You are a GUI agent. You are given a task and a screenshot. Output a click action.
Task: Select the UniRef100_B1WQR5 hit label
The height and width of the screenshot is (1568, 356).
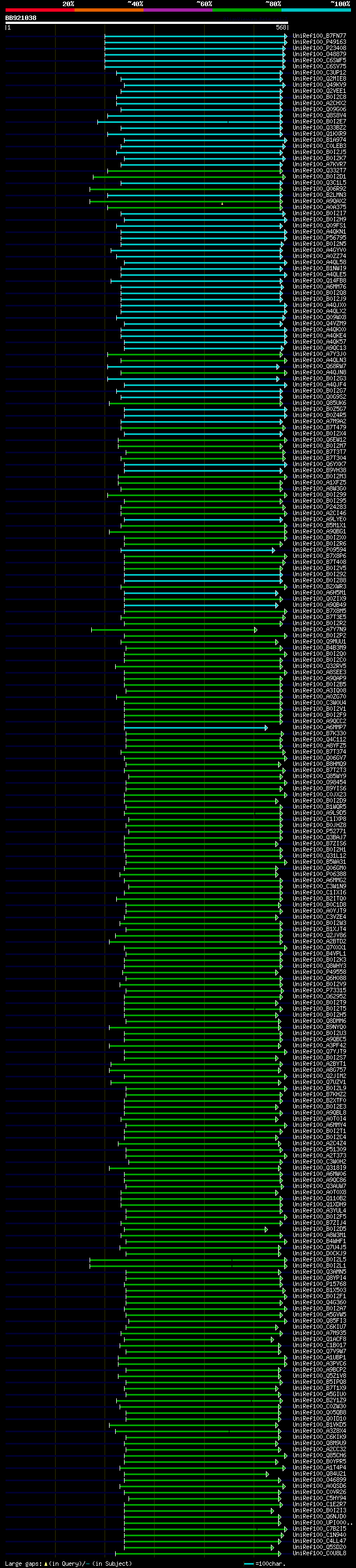[x=319, y=807]
